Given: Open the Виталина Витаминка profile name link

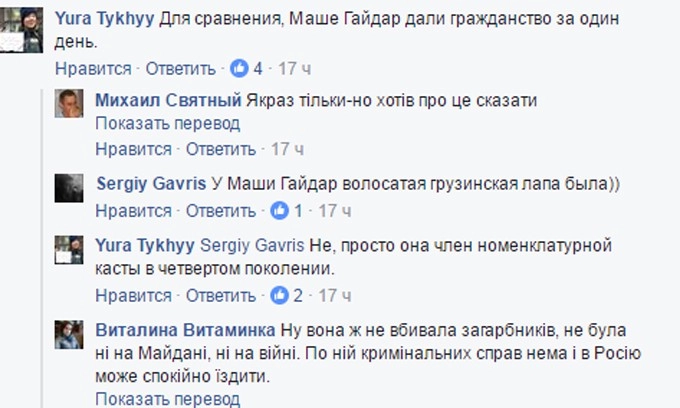Looking at the screenshot, I should pos(184,331).
